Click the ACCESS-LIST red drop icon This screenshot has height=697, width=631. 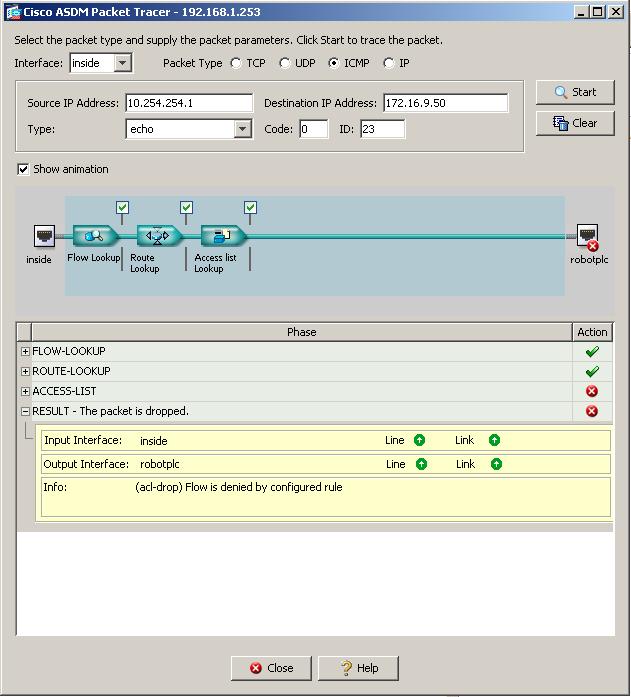[x=592, y=391]
